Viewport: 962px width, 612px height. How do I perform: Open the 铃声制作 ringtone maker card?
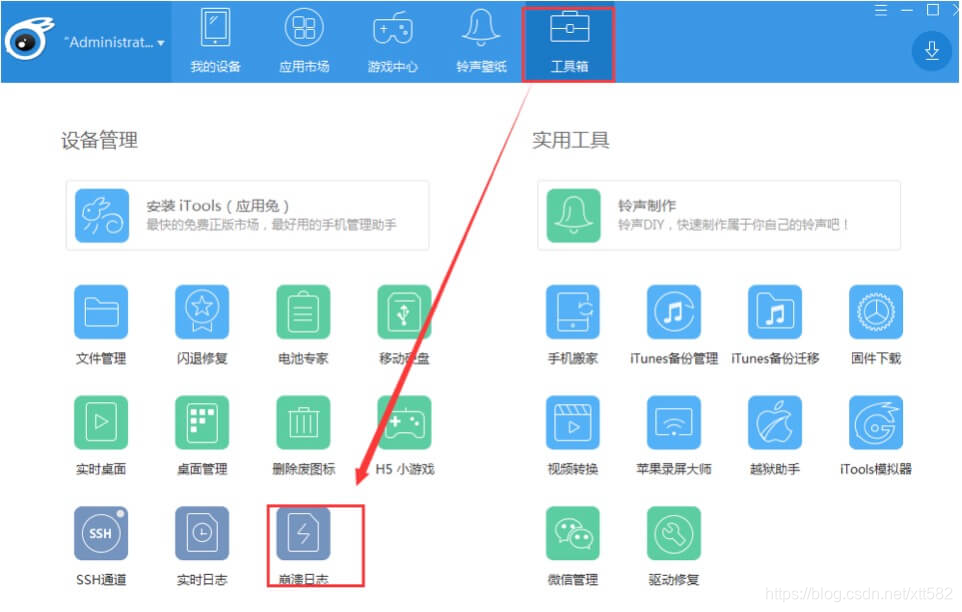click(719, 215)
